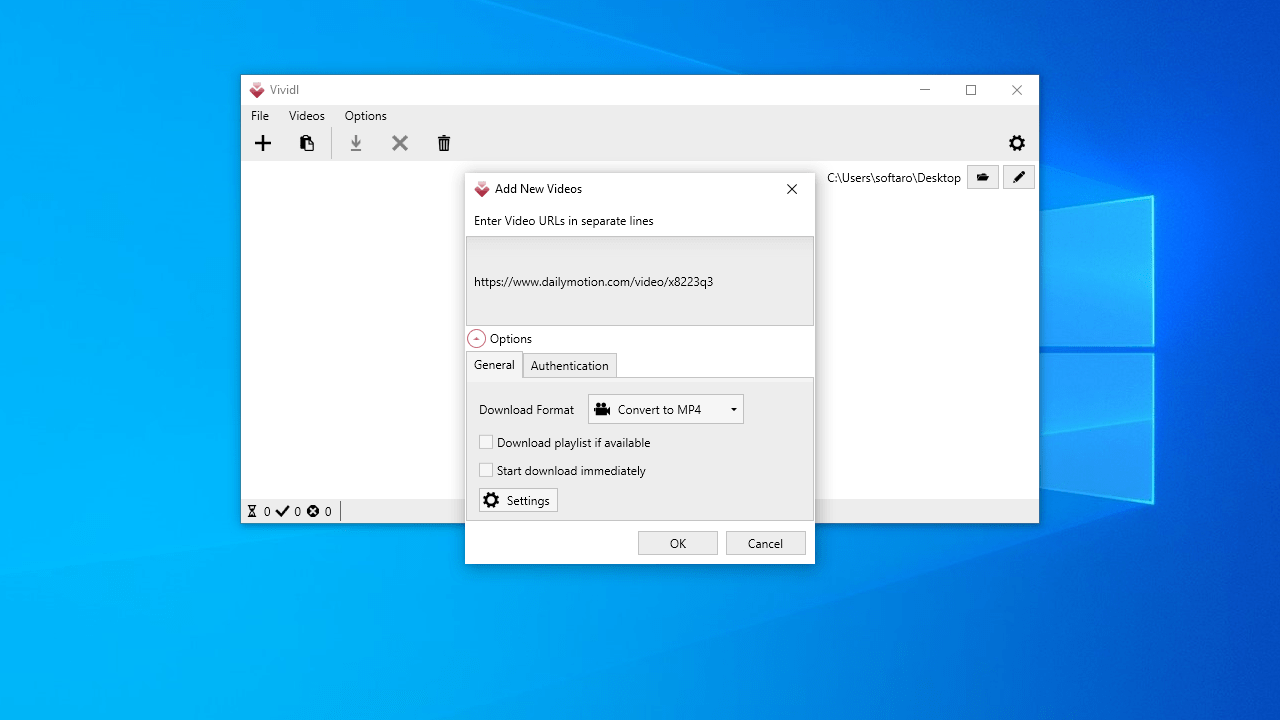
Task: Click the dailymotion URL text line
Action: pyautogui.click(x=594, y=282)
